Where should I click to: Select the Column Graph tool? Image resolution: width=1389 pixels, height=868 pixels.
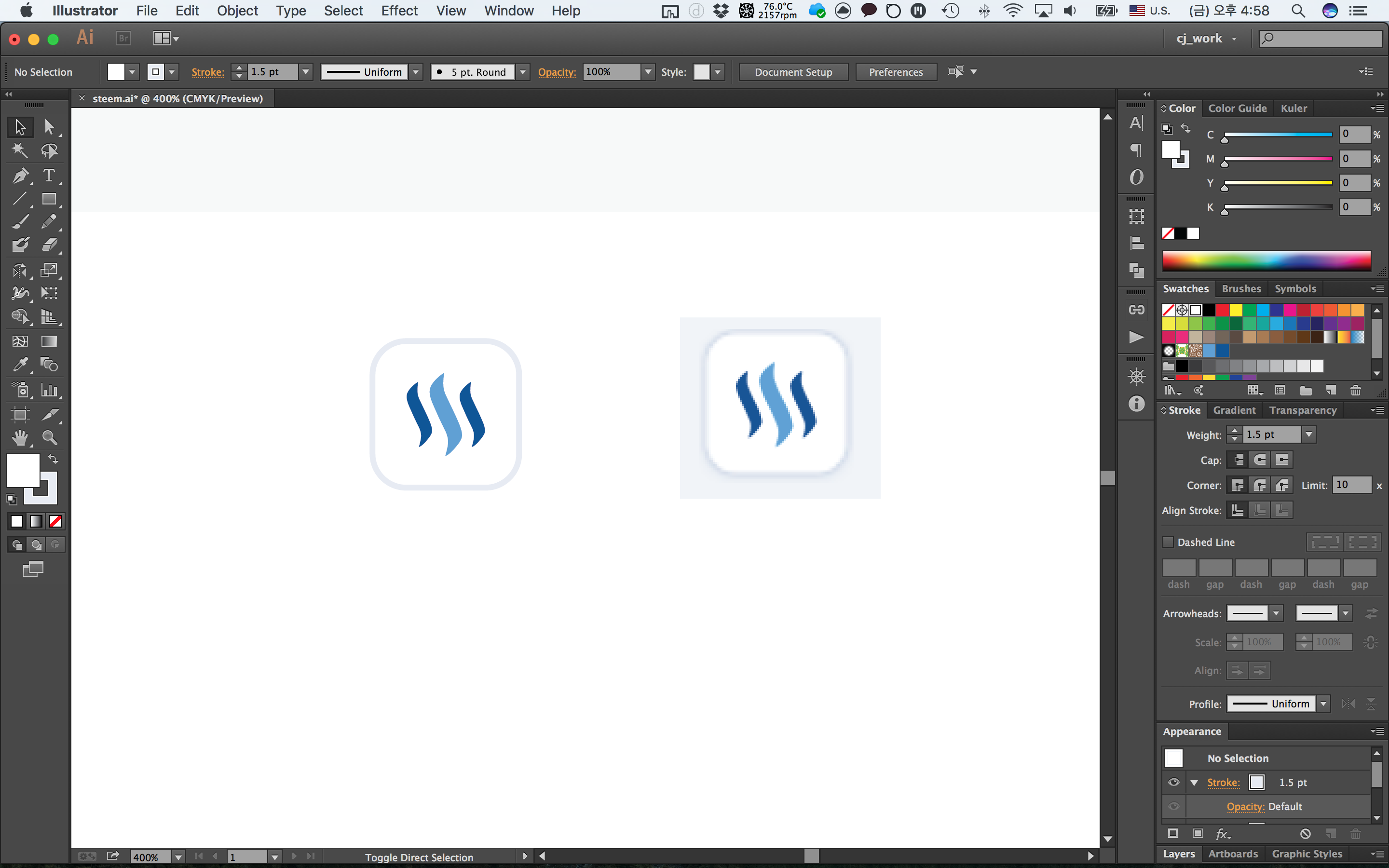pyautogui.click(x=49, y=391)
